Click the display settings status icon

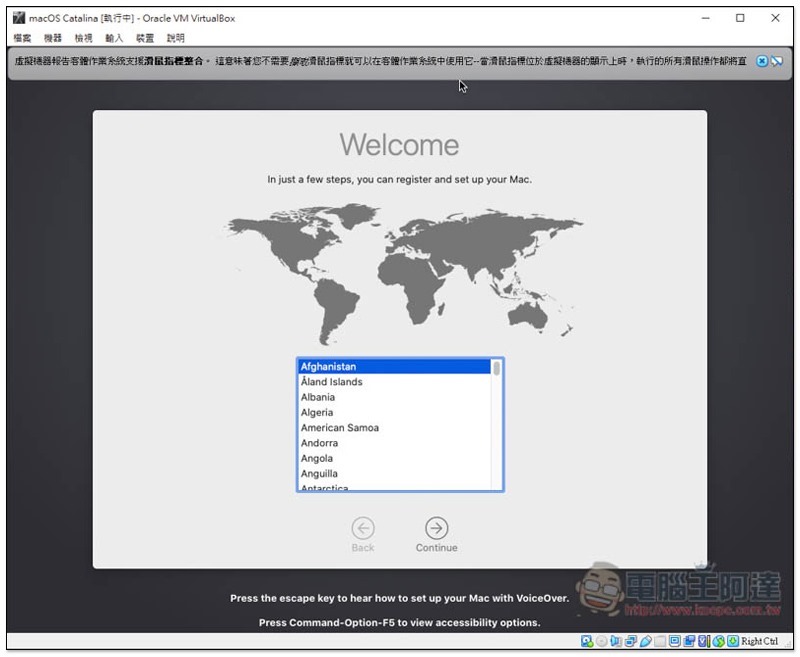(674, 641)
